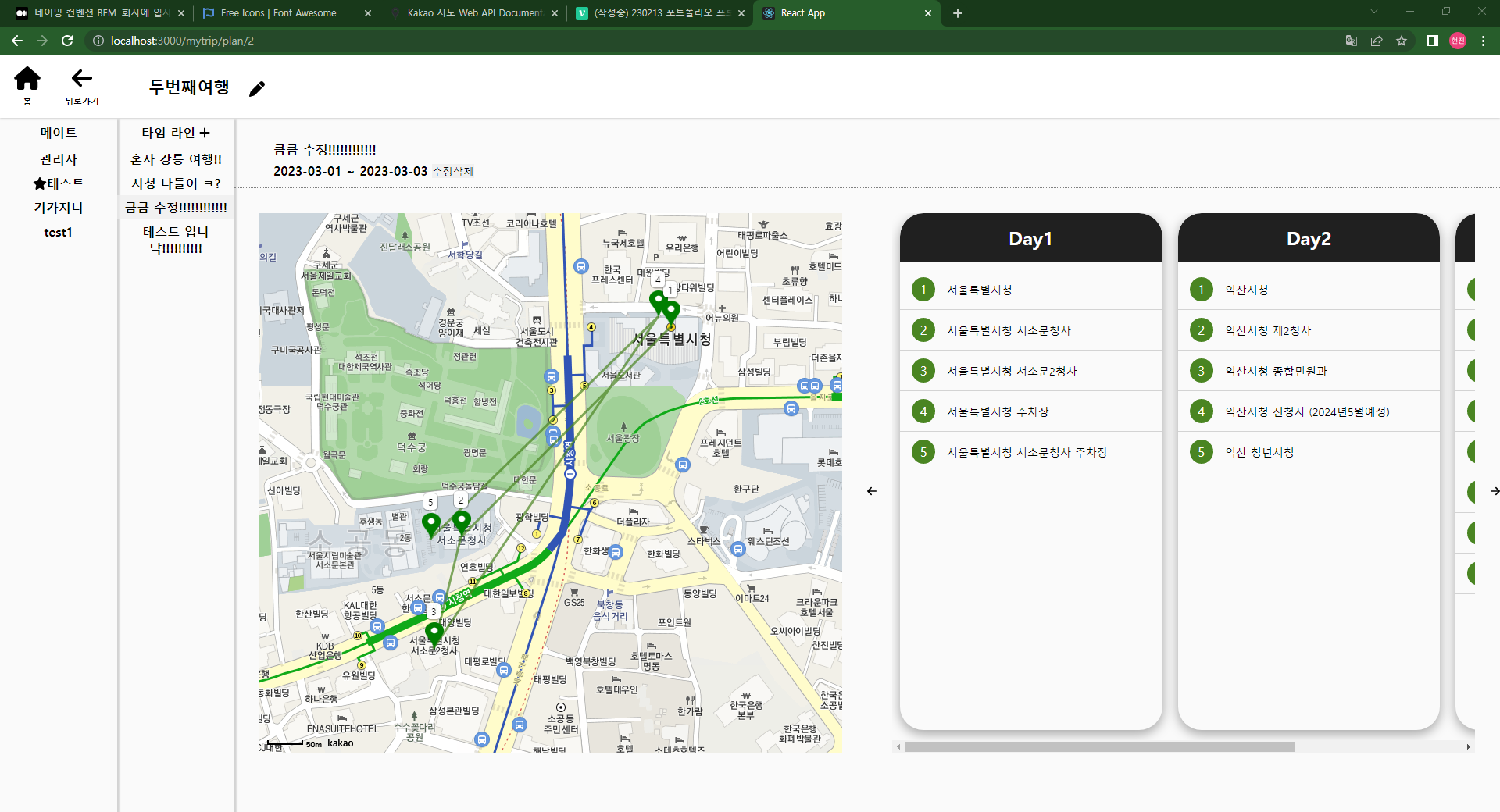Open the Chrome three-dot menu

pos(1483,41)
